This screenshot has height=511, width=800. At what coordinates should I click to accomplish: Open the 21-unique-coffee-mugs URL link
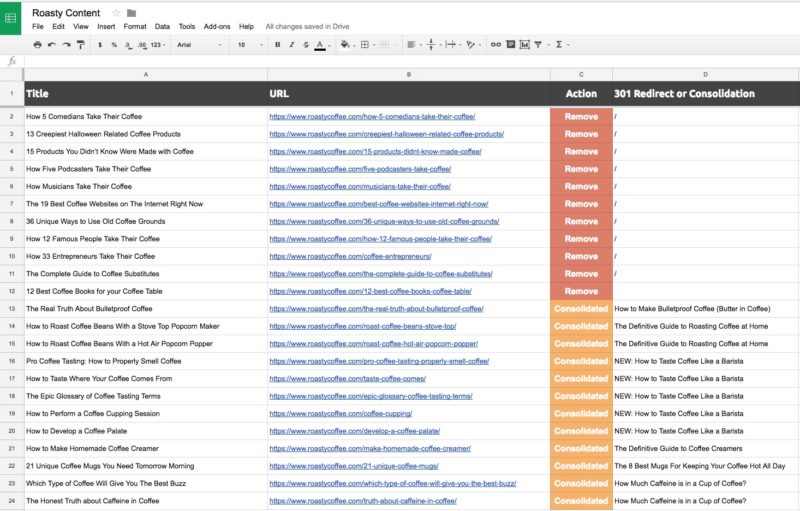pyautogui.click(x=354, y=466)
